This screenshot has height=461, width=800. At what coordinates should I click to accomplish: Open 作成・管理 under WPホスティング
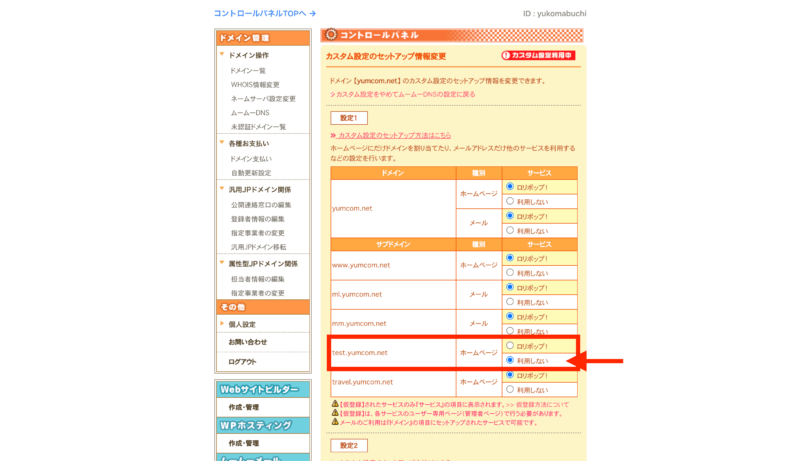(243, 443)
